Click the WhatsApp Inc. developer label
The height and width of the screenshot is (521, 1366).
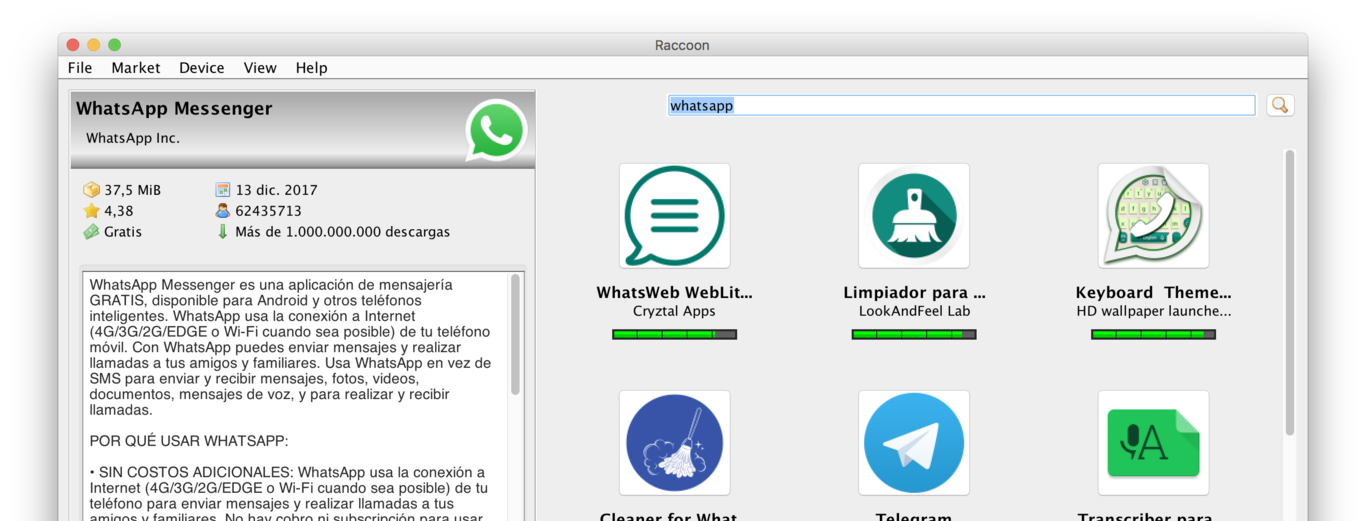click(x=133, y=138)
